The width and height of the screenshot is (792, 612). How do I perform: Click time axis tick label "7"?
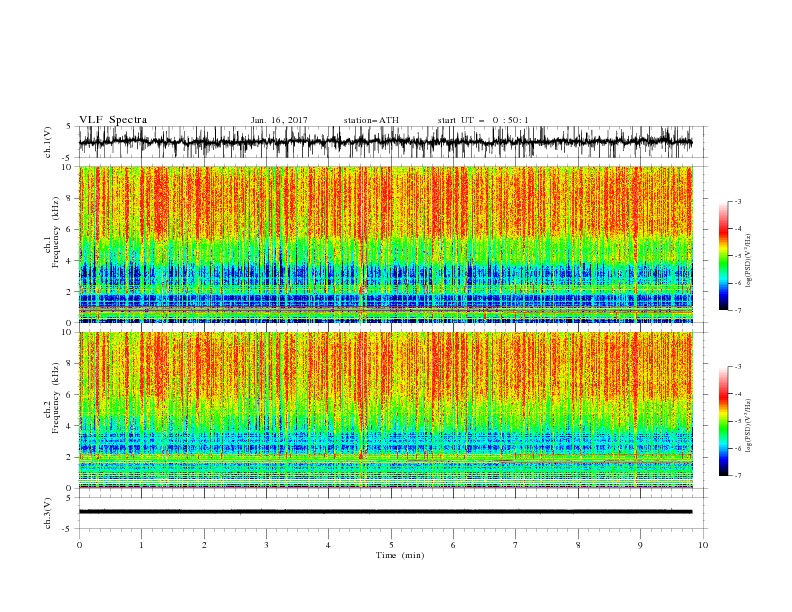516,545
